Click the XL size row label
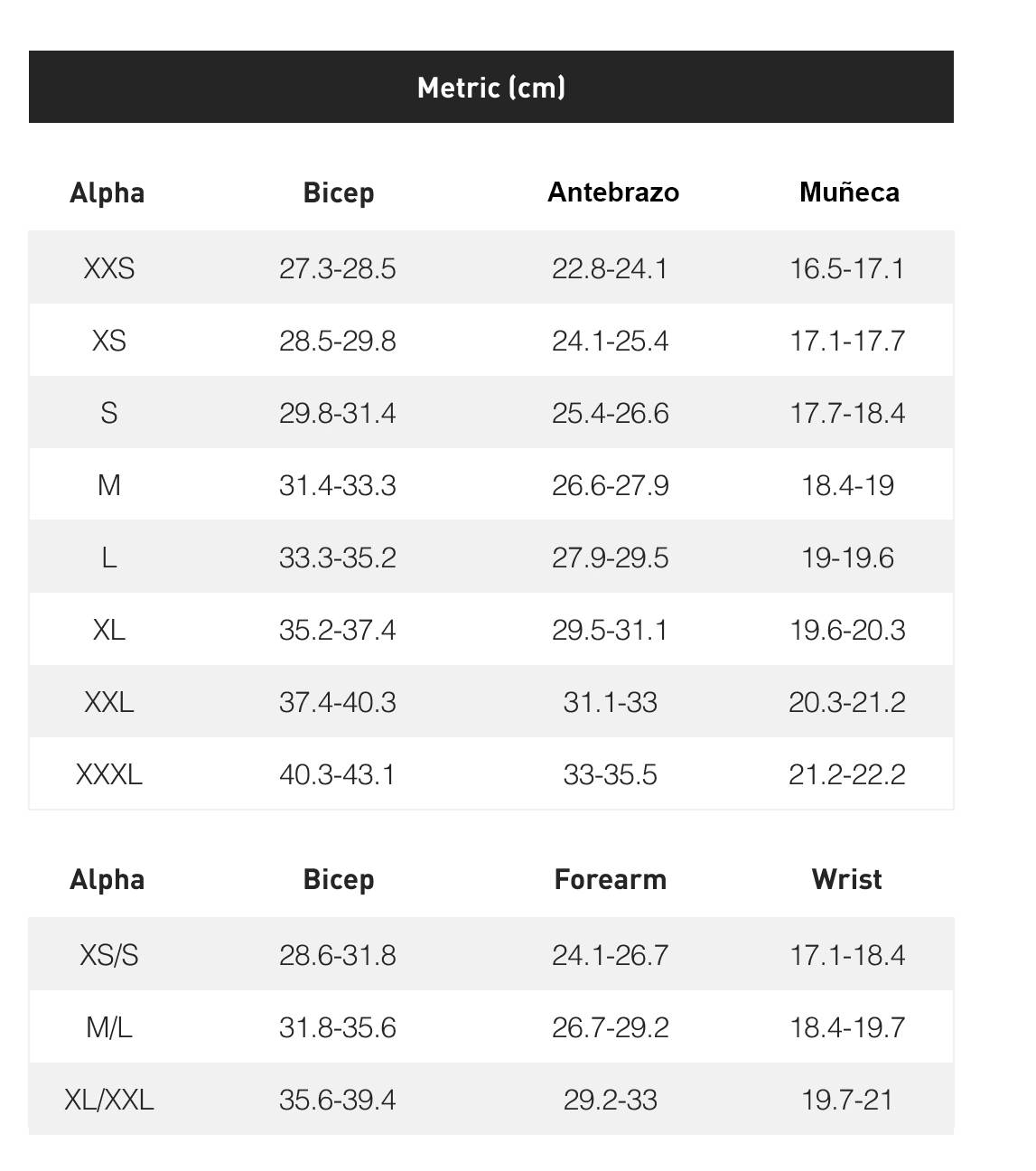Screen dimensions: 1036x1171 point(108,630)
